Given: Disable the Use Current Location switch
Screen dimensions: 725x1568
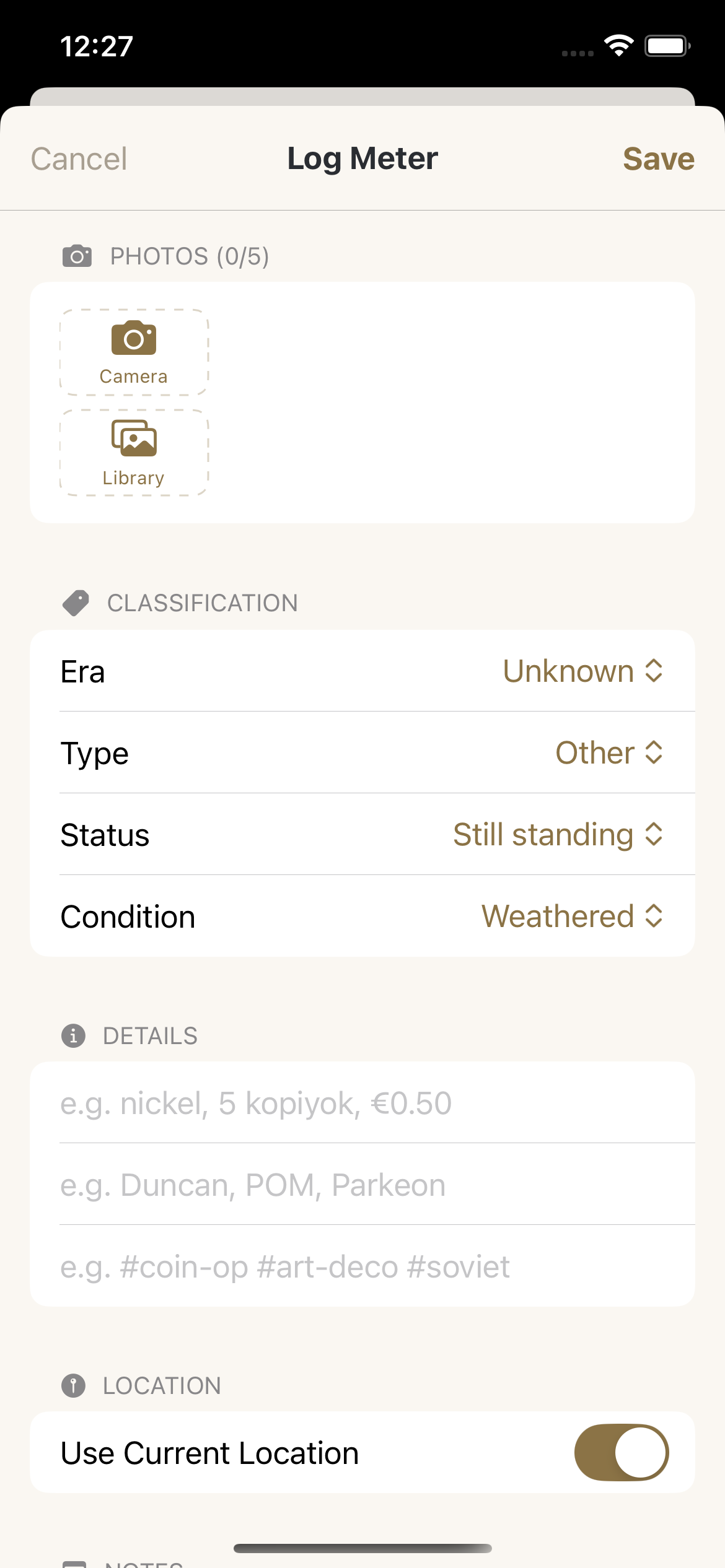Looking at the screenshot, I should pyautogui.click(x=622, y=1452).
